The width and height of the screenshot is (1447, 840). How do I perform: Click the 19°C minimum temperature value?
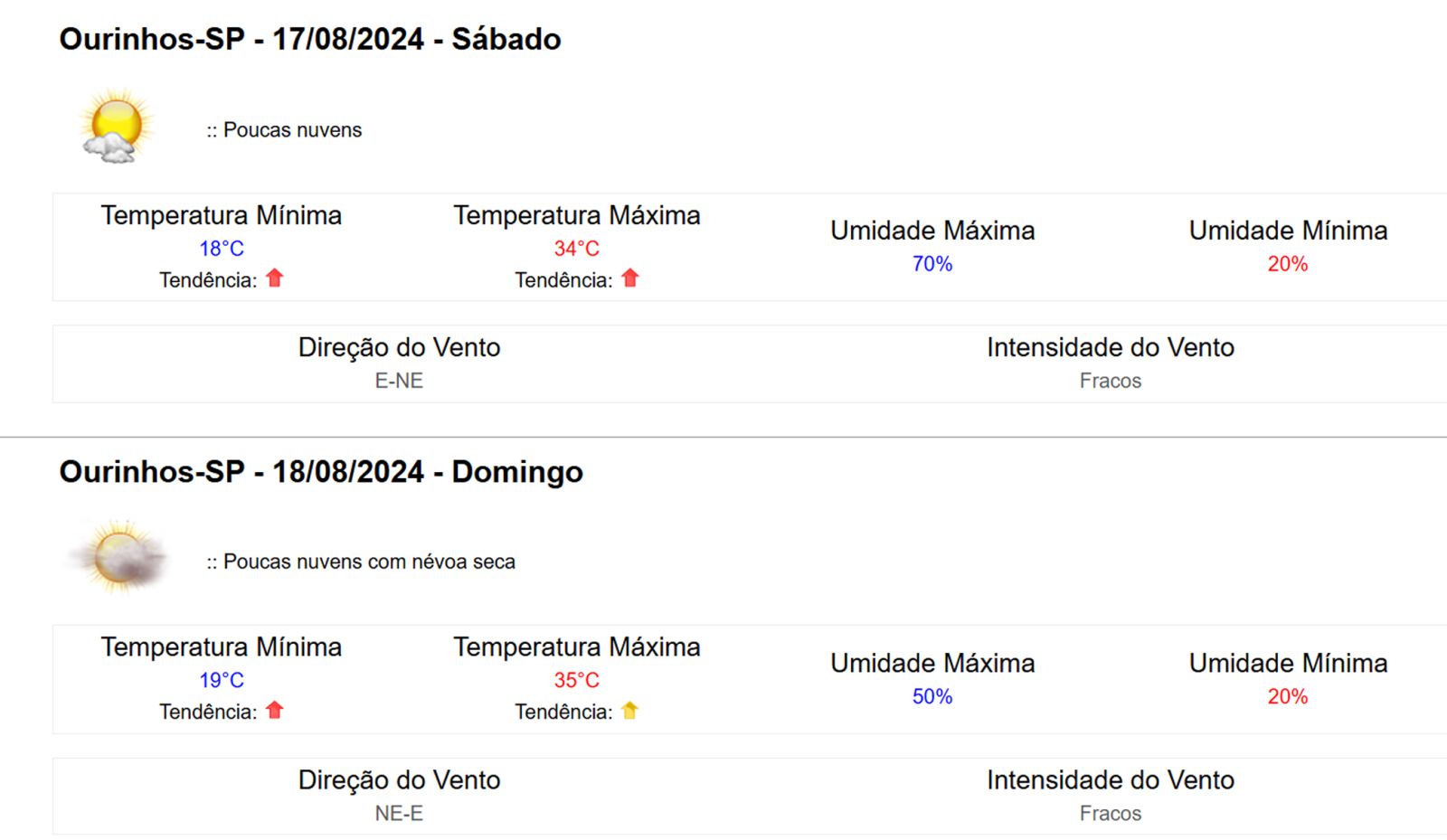point(222,680)
